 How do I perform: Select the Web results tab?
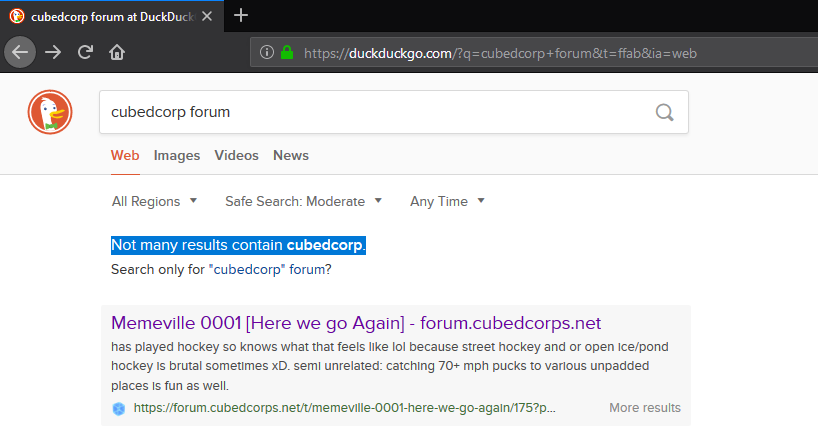click(x=125, y=155)
